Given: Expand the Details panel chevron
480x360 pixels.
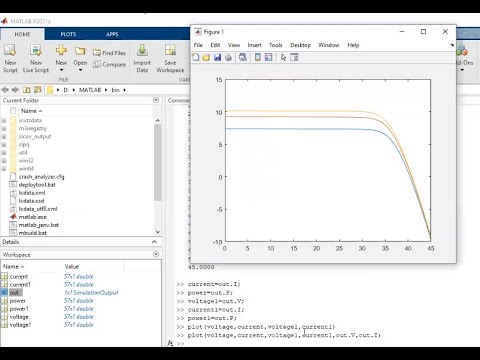Looking at the screenshot, I should click(154, 242).
